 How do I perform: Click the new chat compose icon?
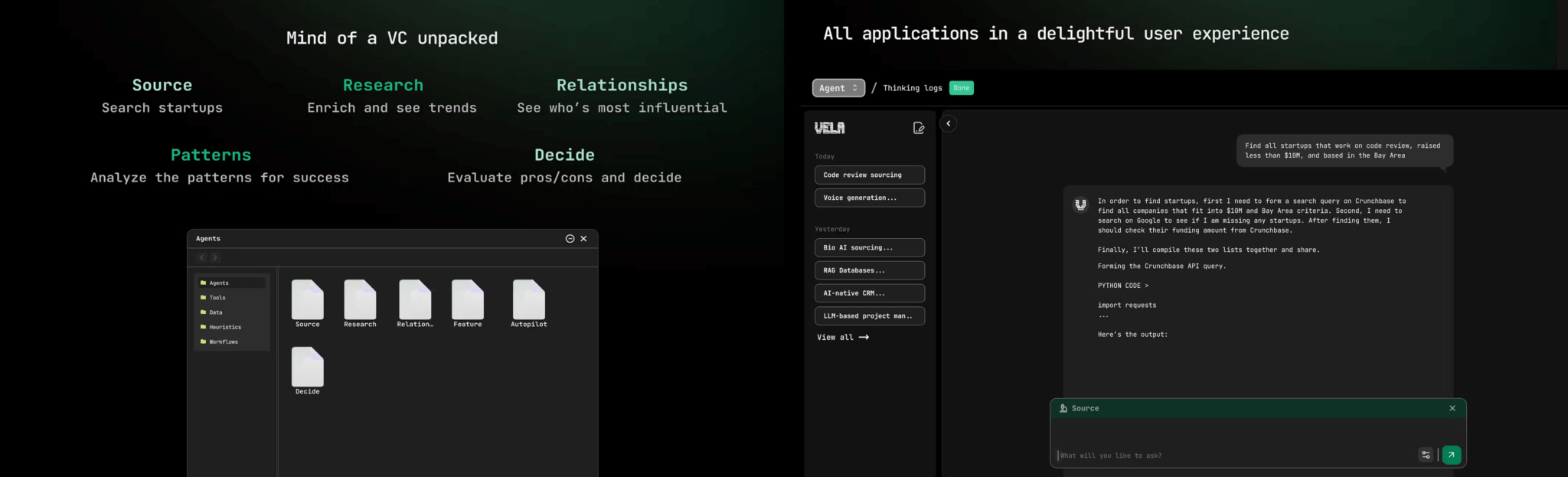pos(919,128)
